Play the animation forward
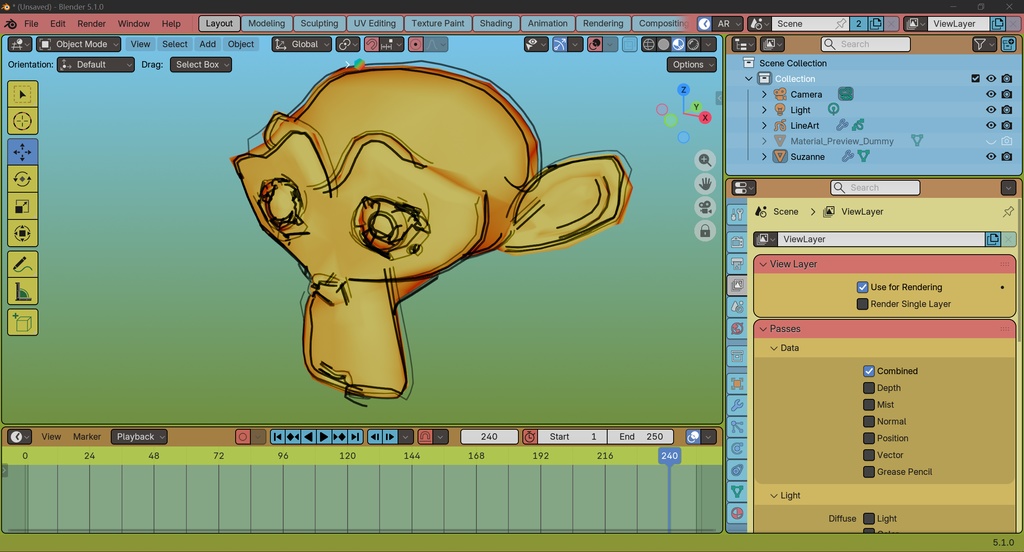The height and width of the screenshot is (552, 1024). click(324, 436)
